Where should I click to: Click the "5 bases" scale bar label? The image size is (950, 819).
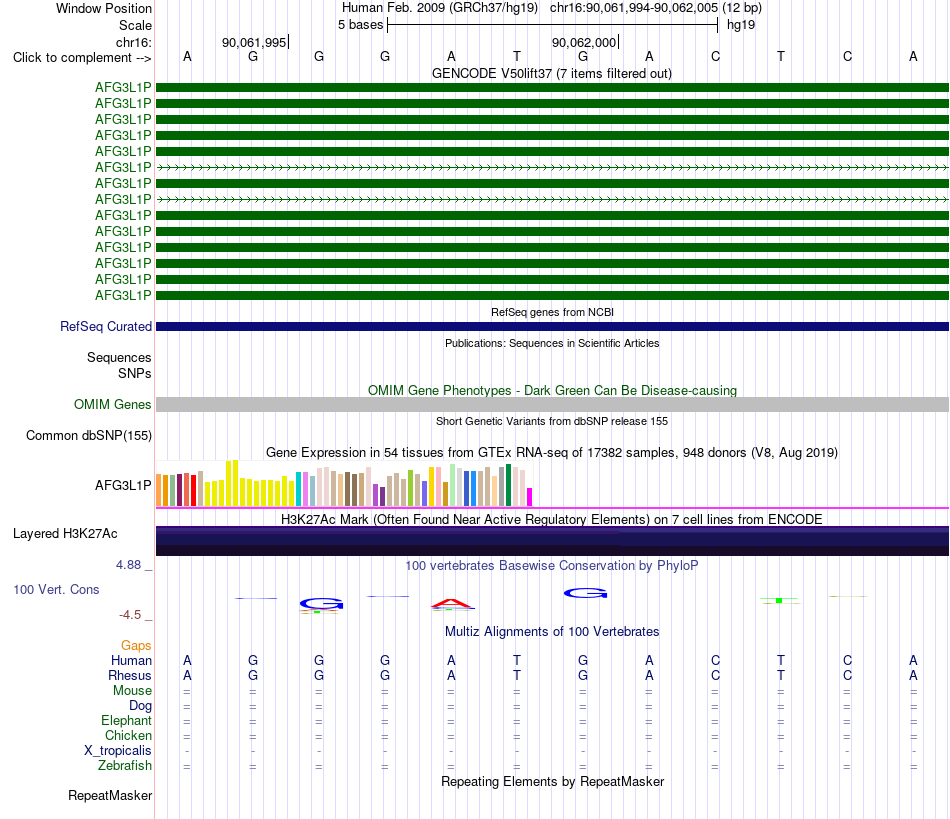(360, 25)
